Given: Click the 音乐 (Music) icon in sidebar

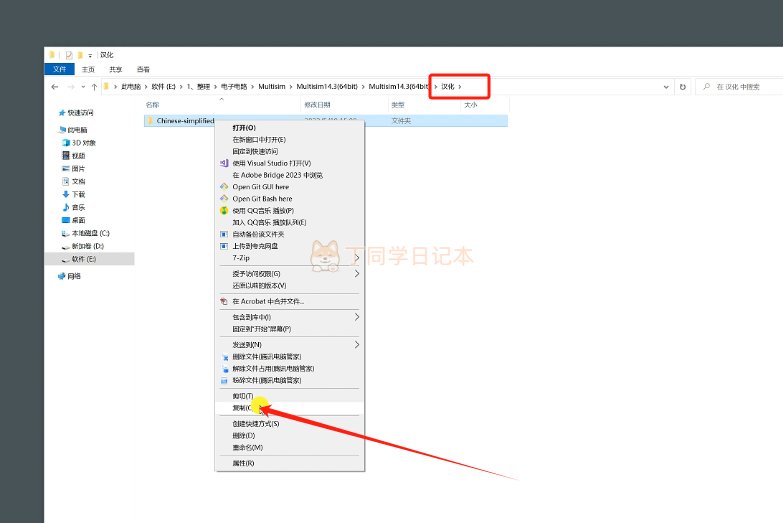Looking at the screenshot, I should 65,207.
